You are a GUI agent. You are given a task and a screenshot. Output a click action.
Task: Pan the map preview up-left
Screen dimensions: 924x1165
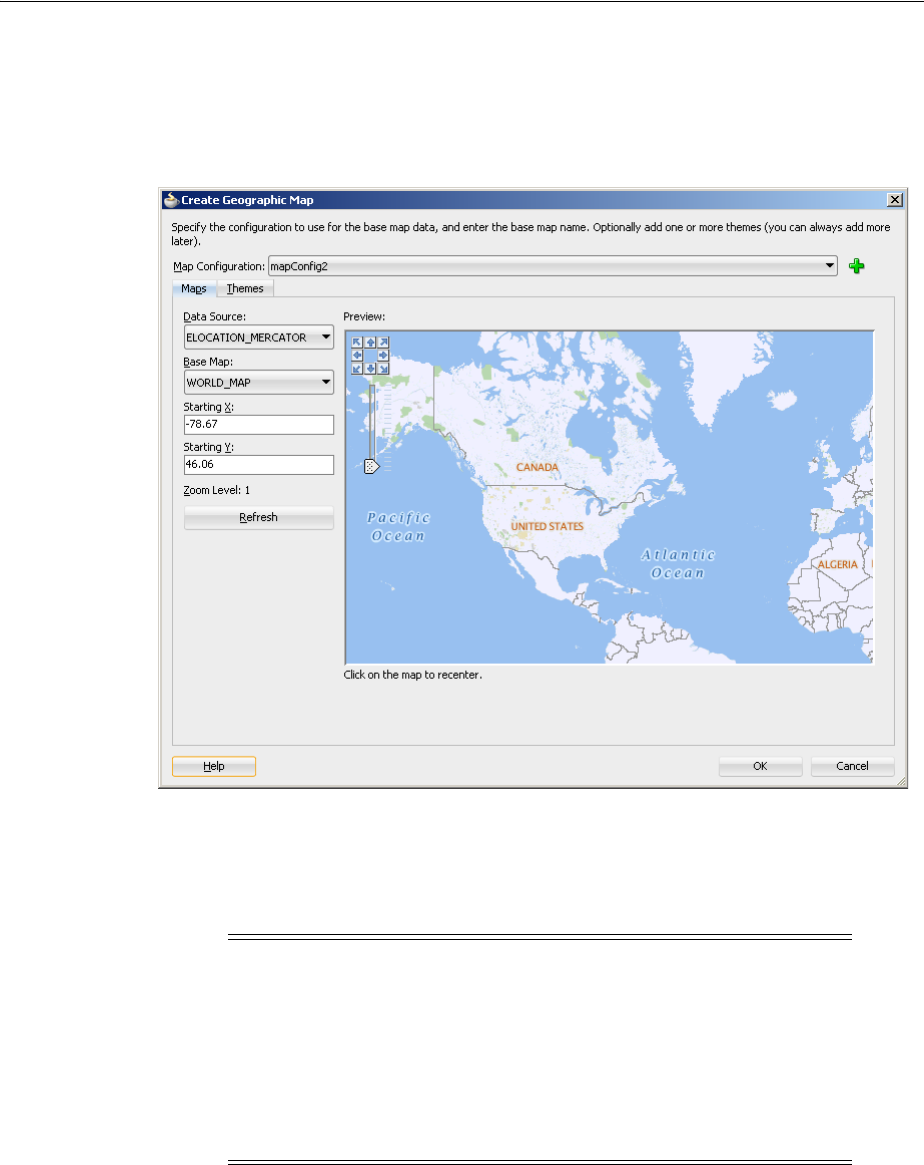coord(357,343)
